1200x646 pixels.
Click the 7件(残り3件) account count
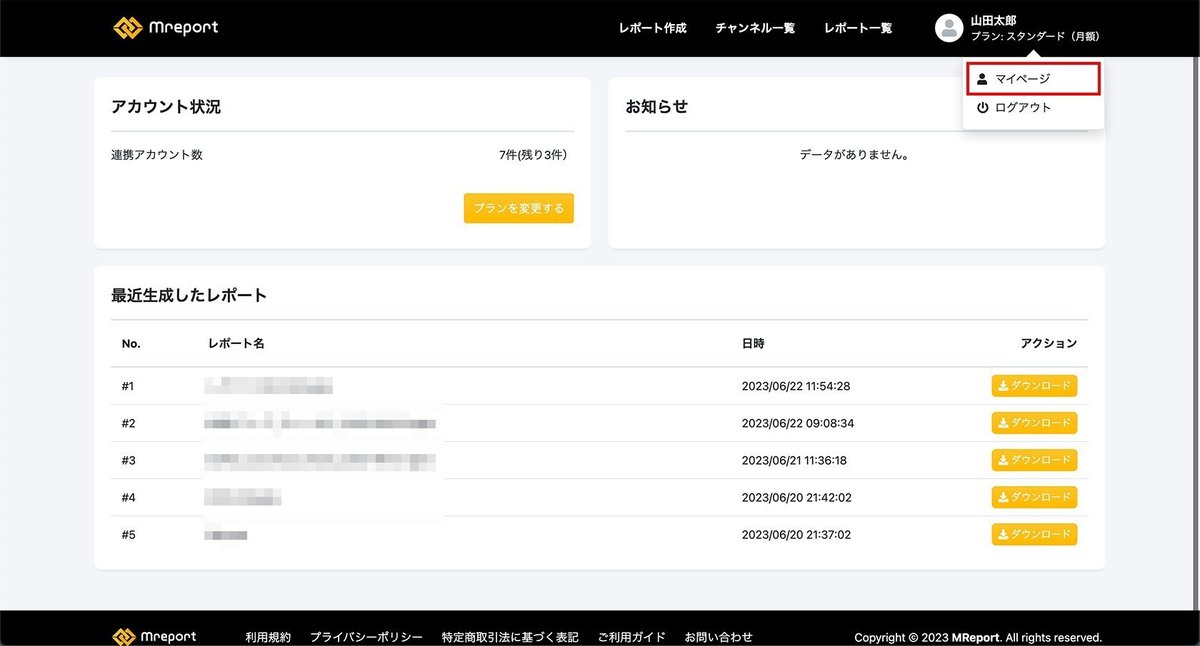[x=532, y=155]
